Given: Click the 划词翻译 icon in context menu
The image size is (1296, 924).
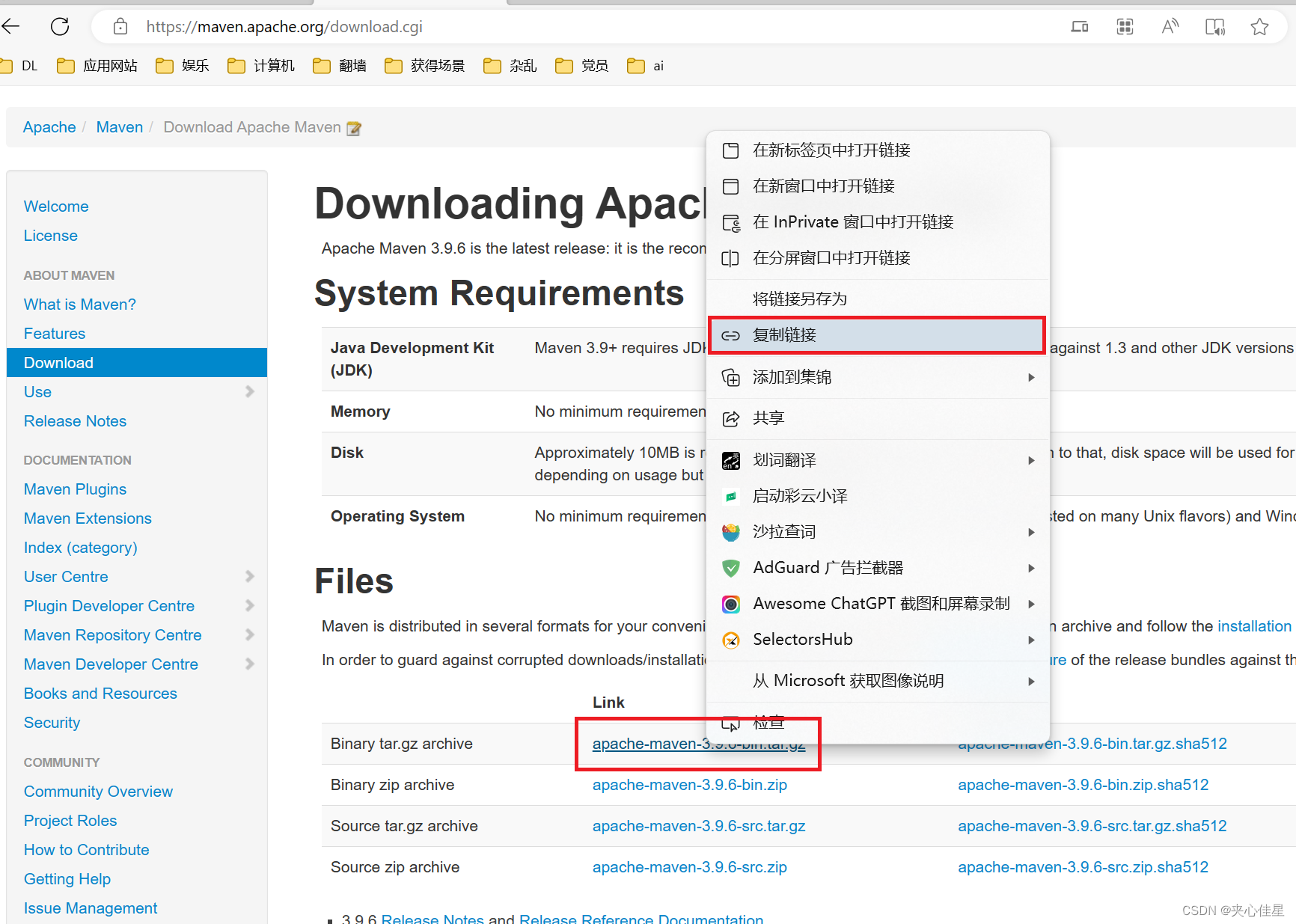Looking at the screenshot, I should point(731,460).
